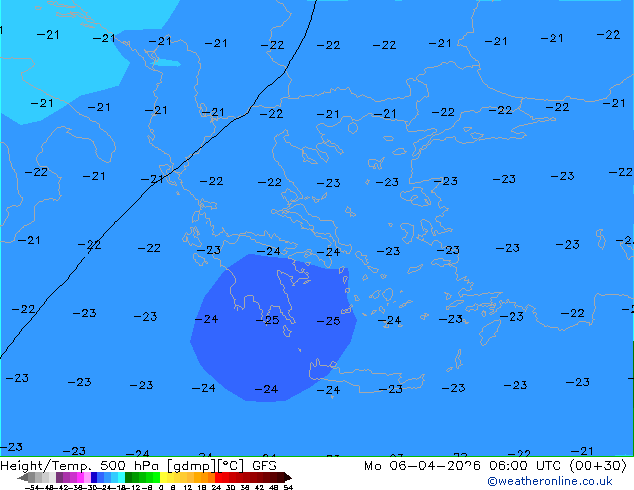634x490 pixels.
Task: Click the bright yellow swatch in the legend
Action: 164,477
